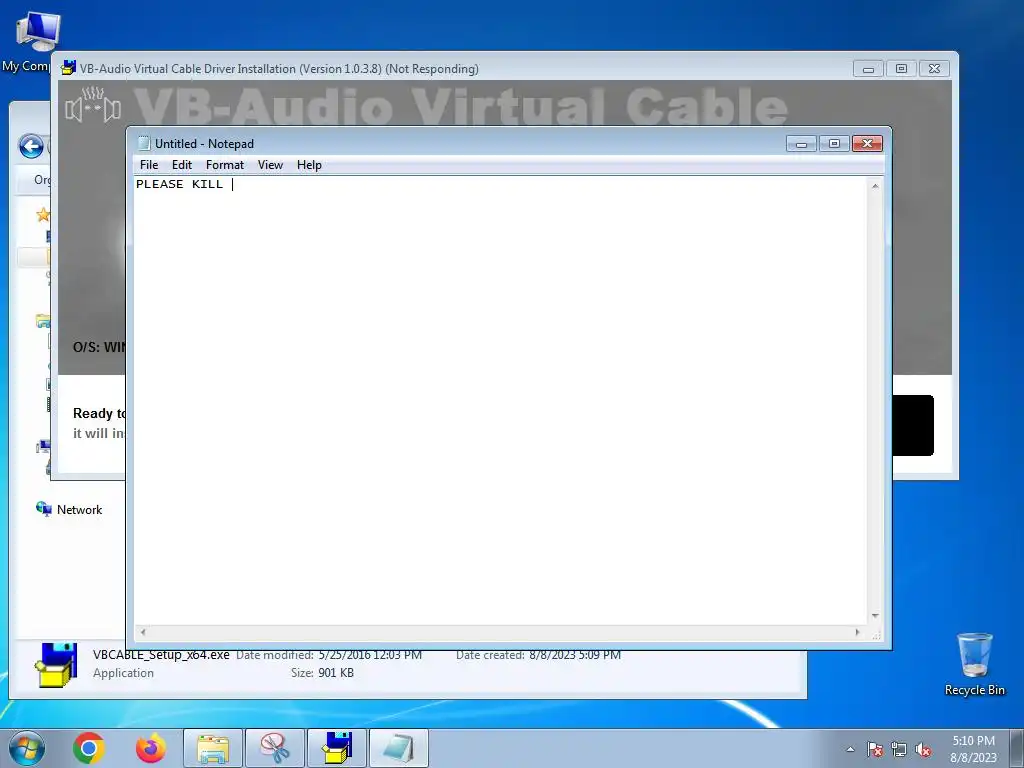This screenshot has height=768, width=1024.
Task: Open the volume speaker tray icon
Action: click(923, 750)
